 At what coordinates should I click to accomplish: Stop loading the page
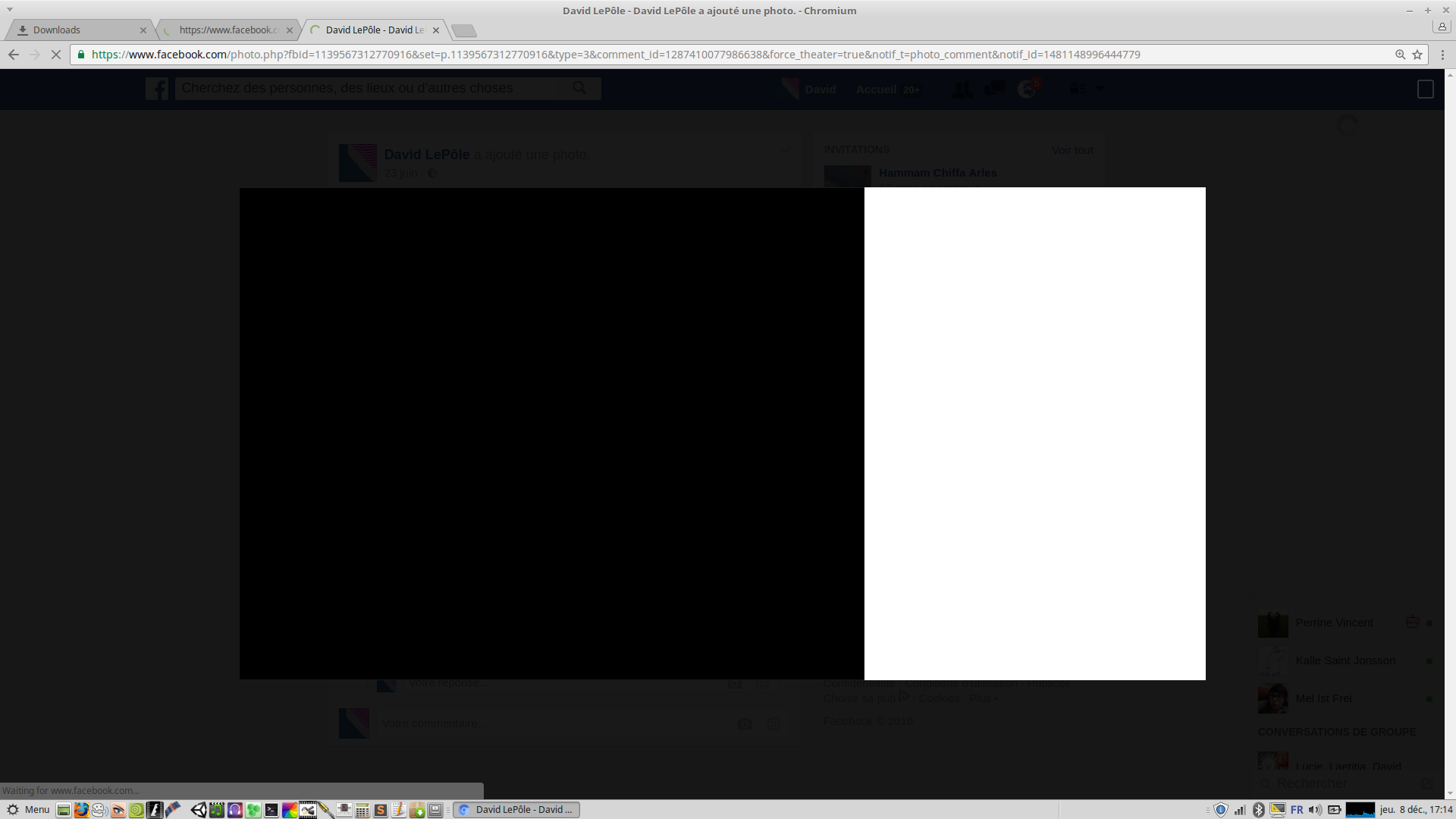(55, 55)
